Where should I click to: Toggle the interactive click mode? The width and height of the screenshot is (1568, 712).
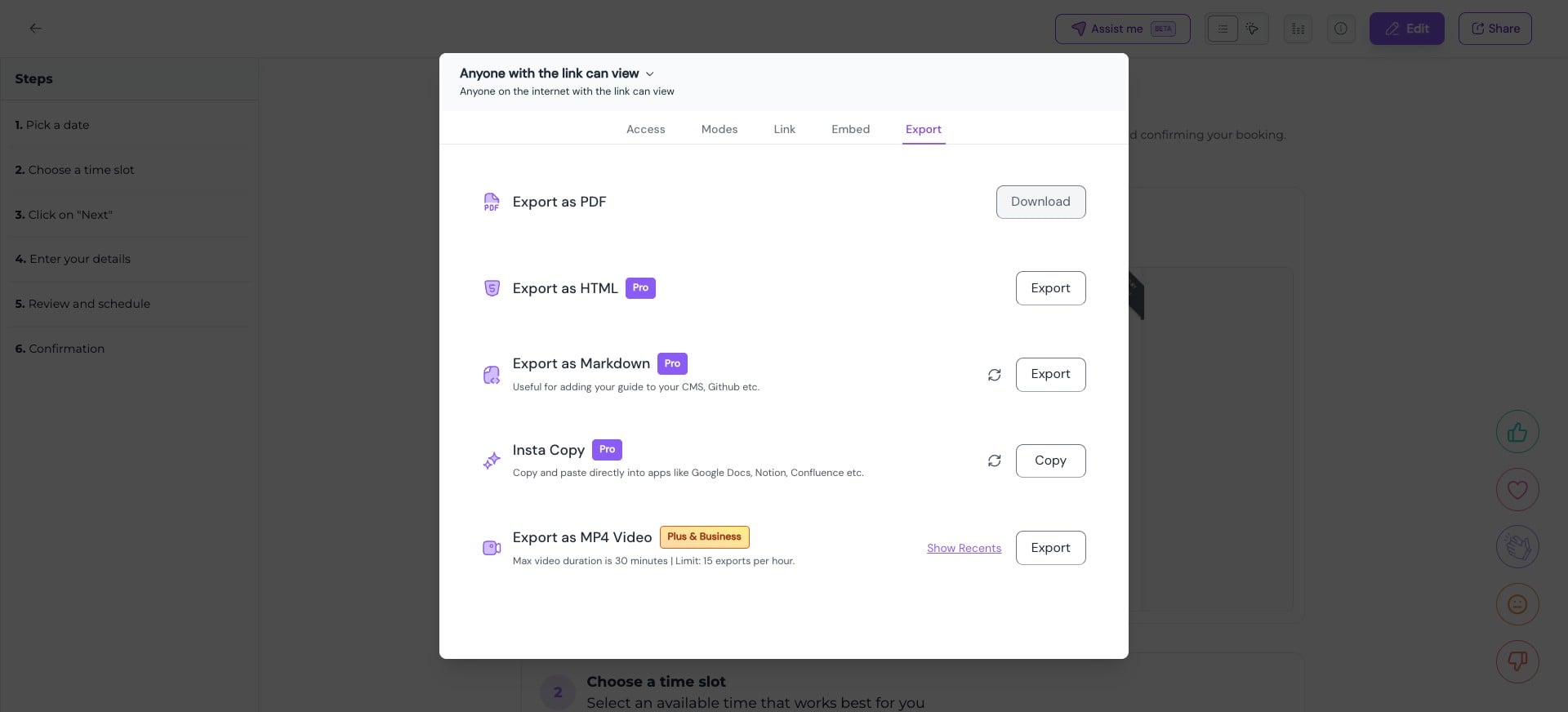1252,29
